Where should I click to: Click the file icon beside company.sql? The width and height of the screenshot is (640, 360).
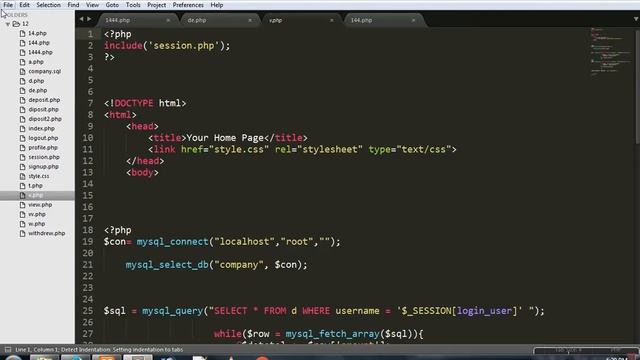tap(22, 71)
